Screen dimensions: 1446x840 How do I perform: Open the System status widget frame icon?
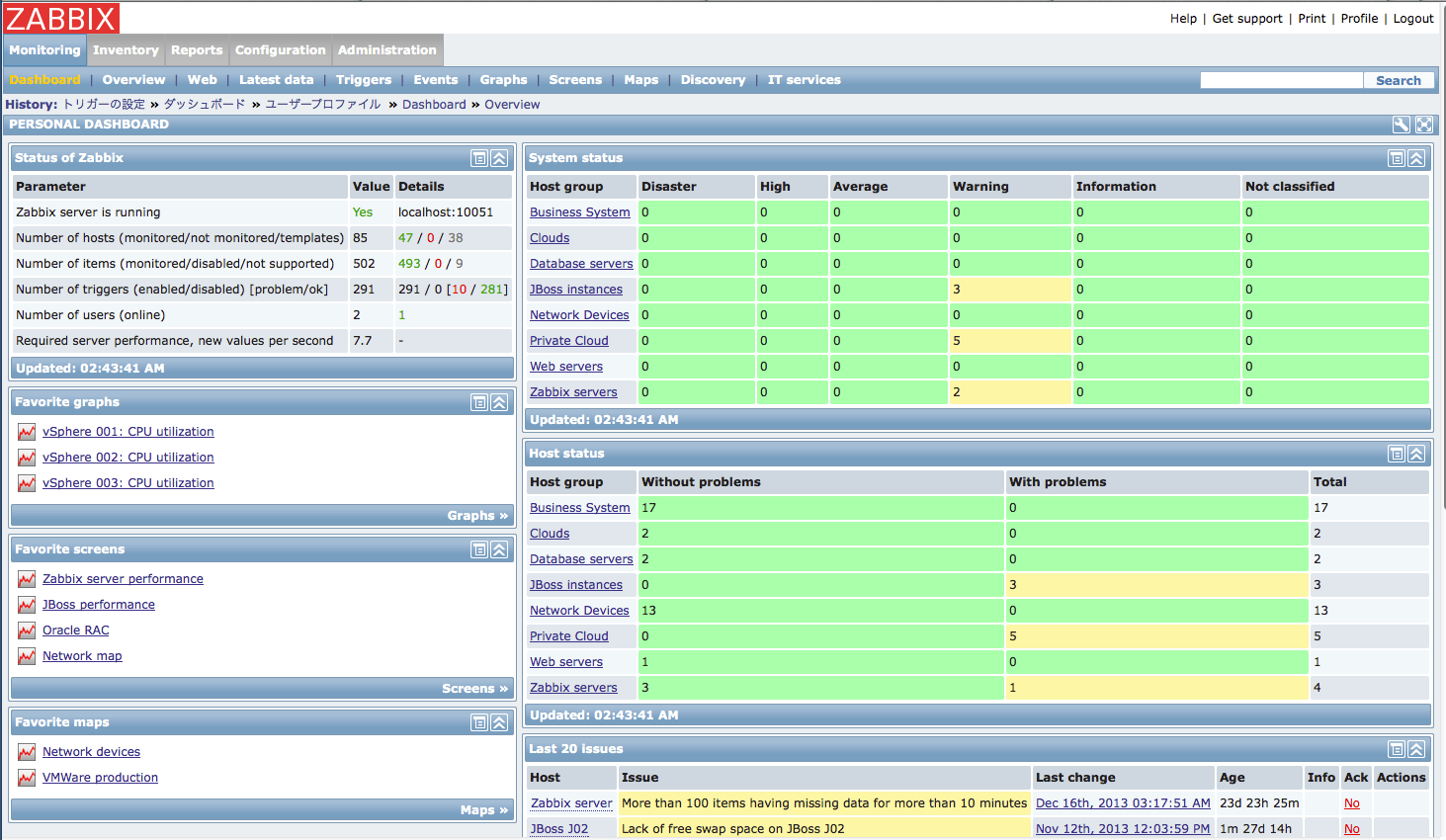[x=1396, y=158]
